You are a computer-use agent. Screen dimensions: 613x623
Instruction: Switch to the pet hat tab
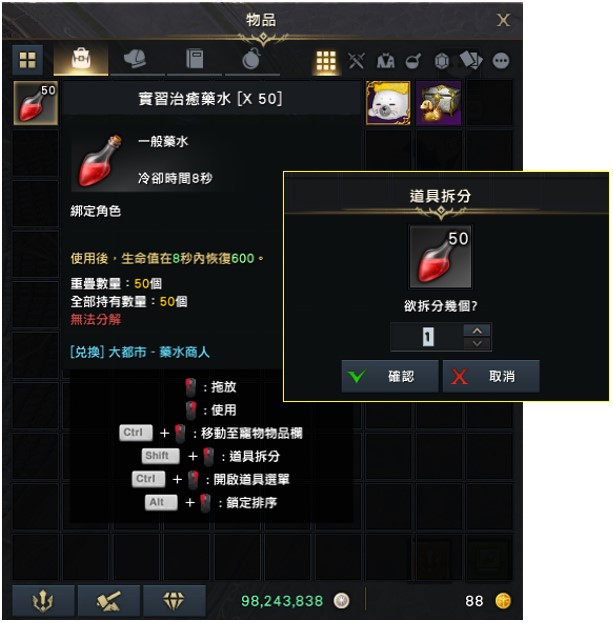click(137, 60)
